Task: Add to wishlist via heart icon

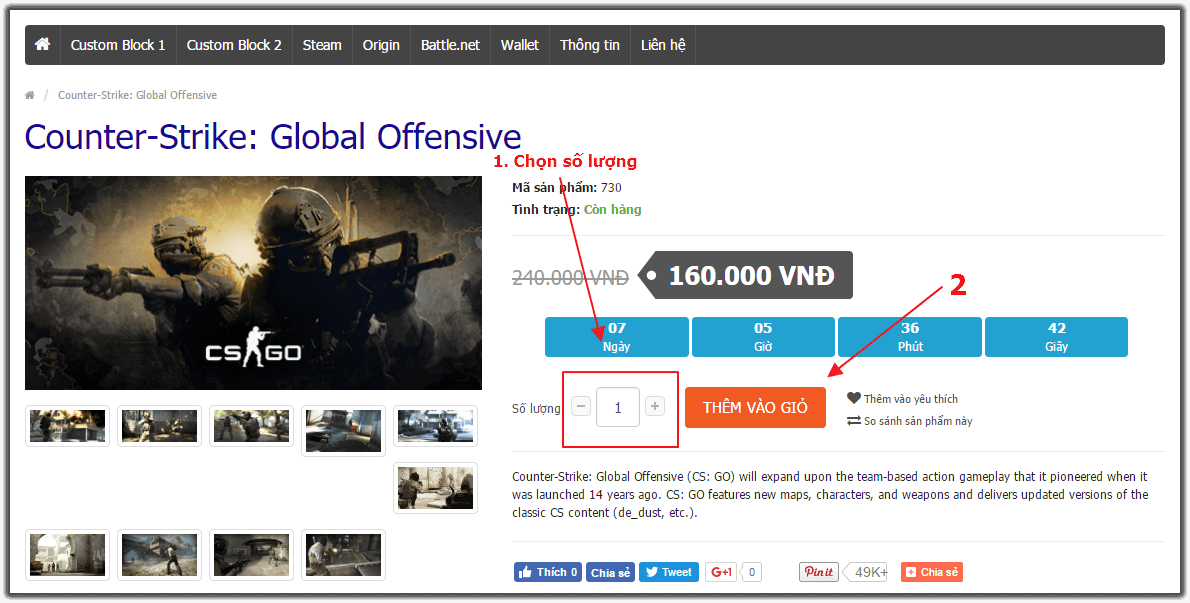Action: (x=854, y=398)
